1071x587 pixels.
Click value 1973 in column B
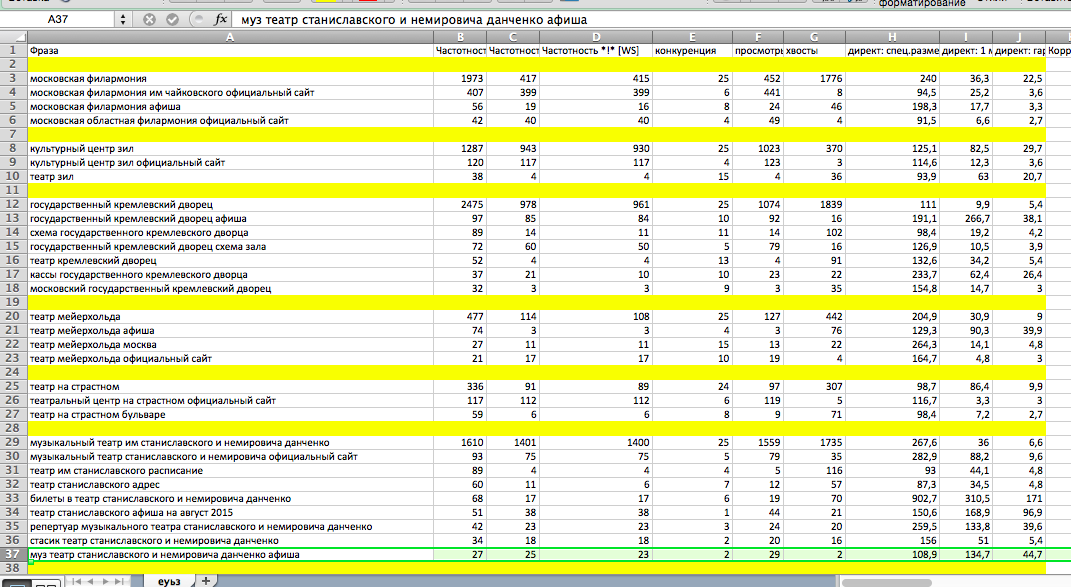pyautogui.click(x=460, y=79)
